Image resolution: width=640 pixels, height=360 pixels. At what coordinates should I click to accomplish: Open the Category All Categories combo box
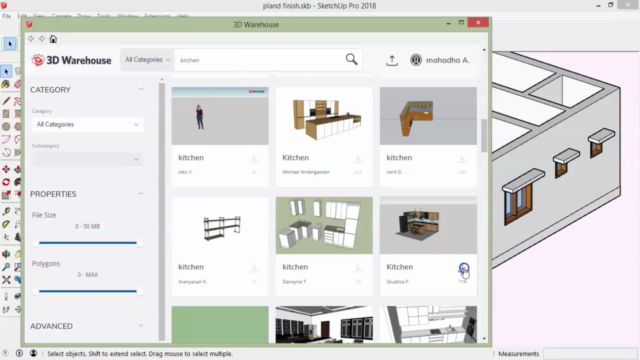[x=87, y=124]
